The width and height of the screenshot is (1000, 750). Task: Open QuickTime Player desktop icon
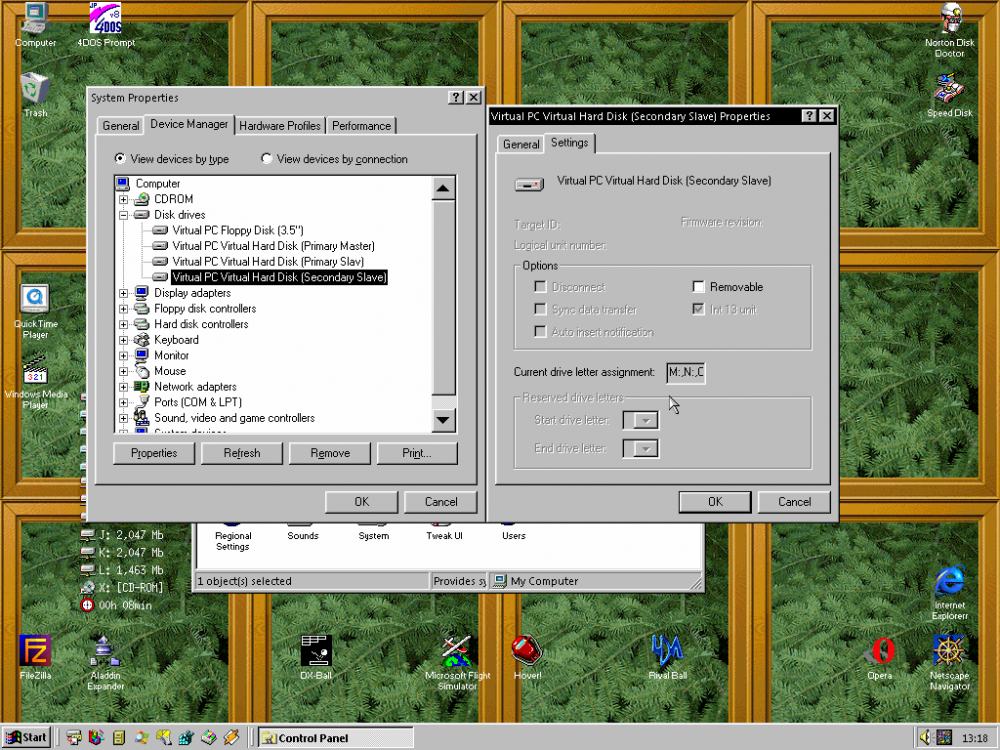(x=35, y=299)
